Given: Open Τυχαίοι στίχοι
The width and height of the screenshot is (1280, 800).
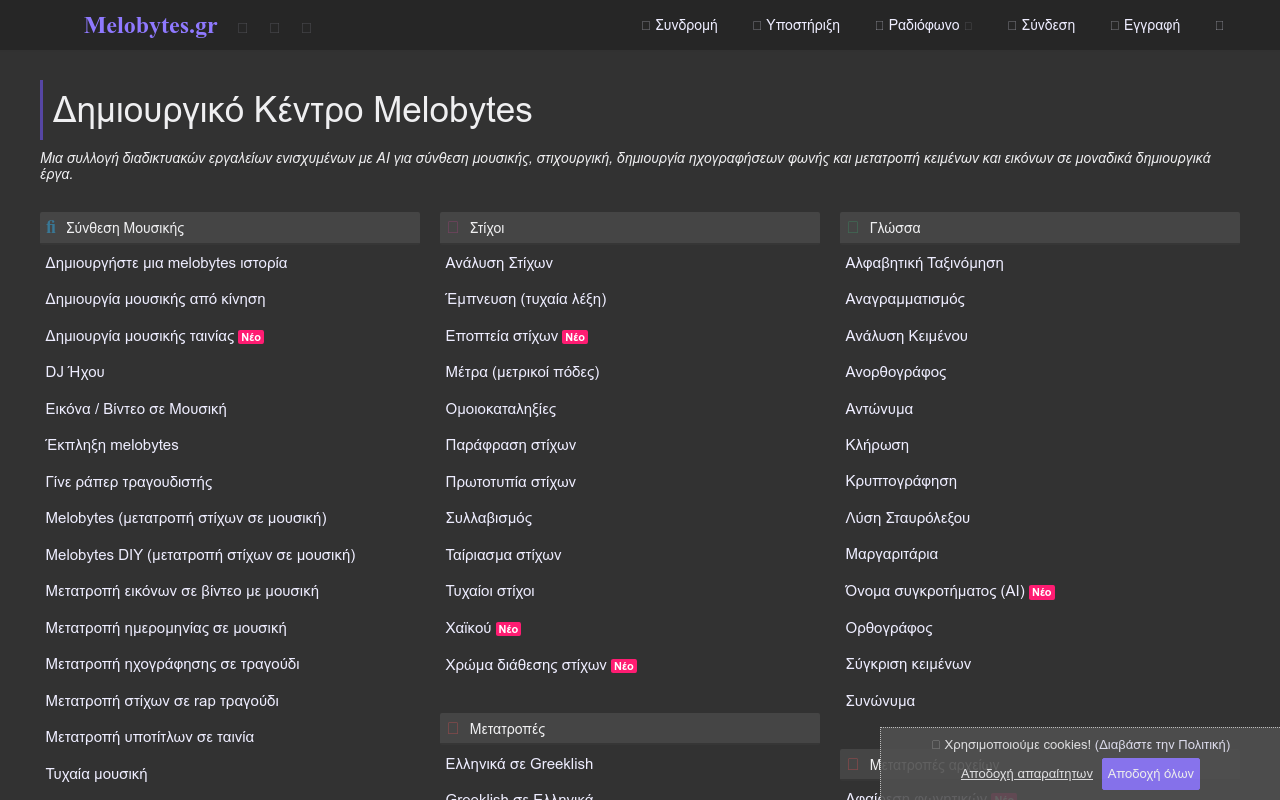Looking at the screenshot, I should [x=490, y=591].
